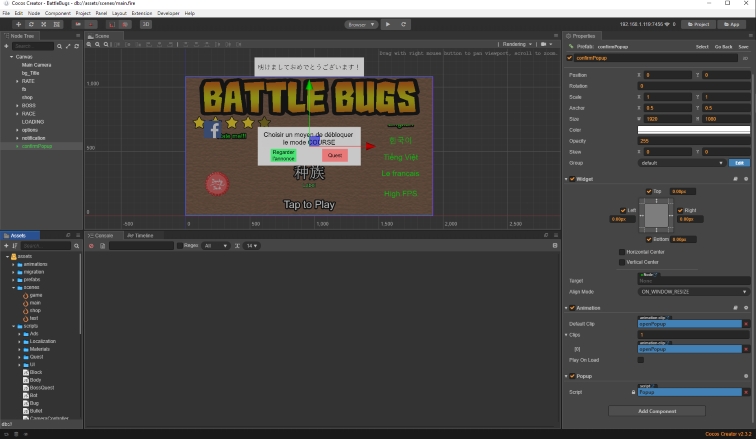Open the main scene asset

pyautogui.click(x=35, y=303)
